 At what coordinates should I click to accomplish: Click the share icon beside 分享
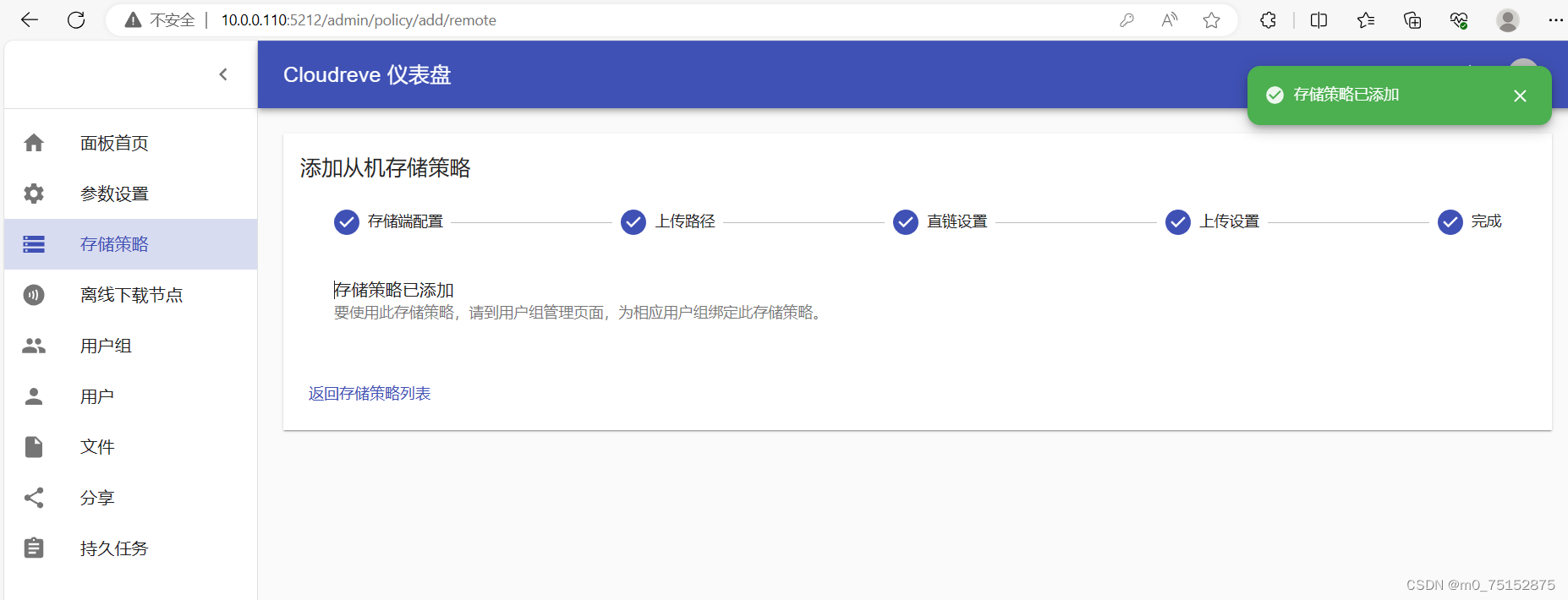point(34,498)
